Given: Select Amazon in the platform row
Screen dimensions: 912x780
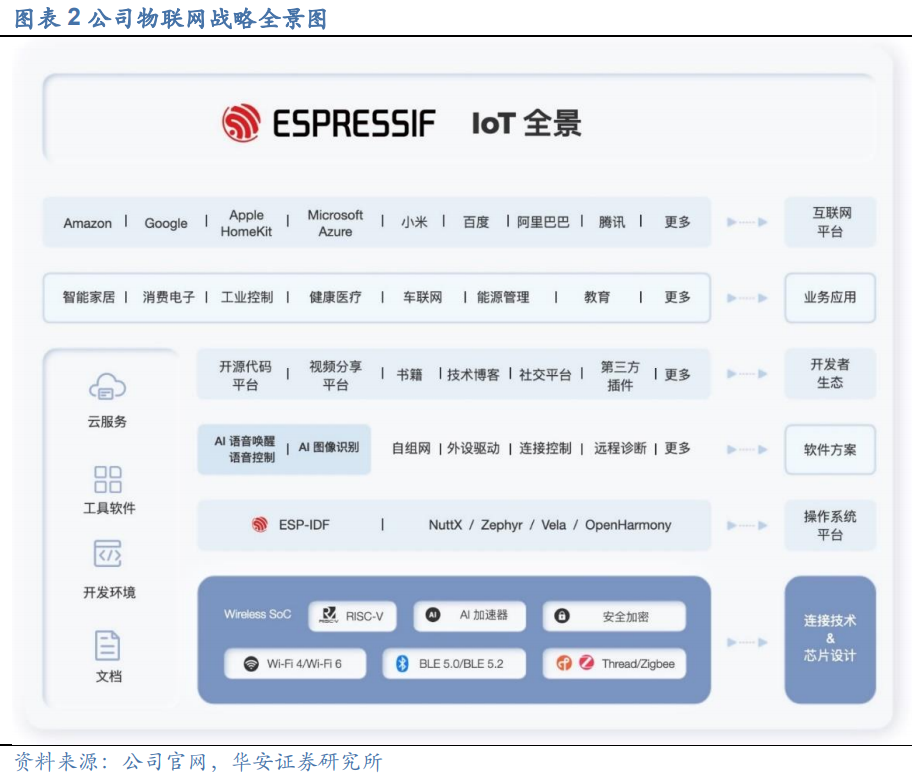Looking at the screenshot, I should pos(88,223).
